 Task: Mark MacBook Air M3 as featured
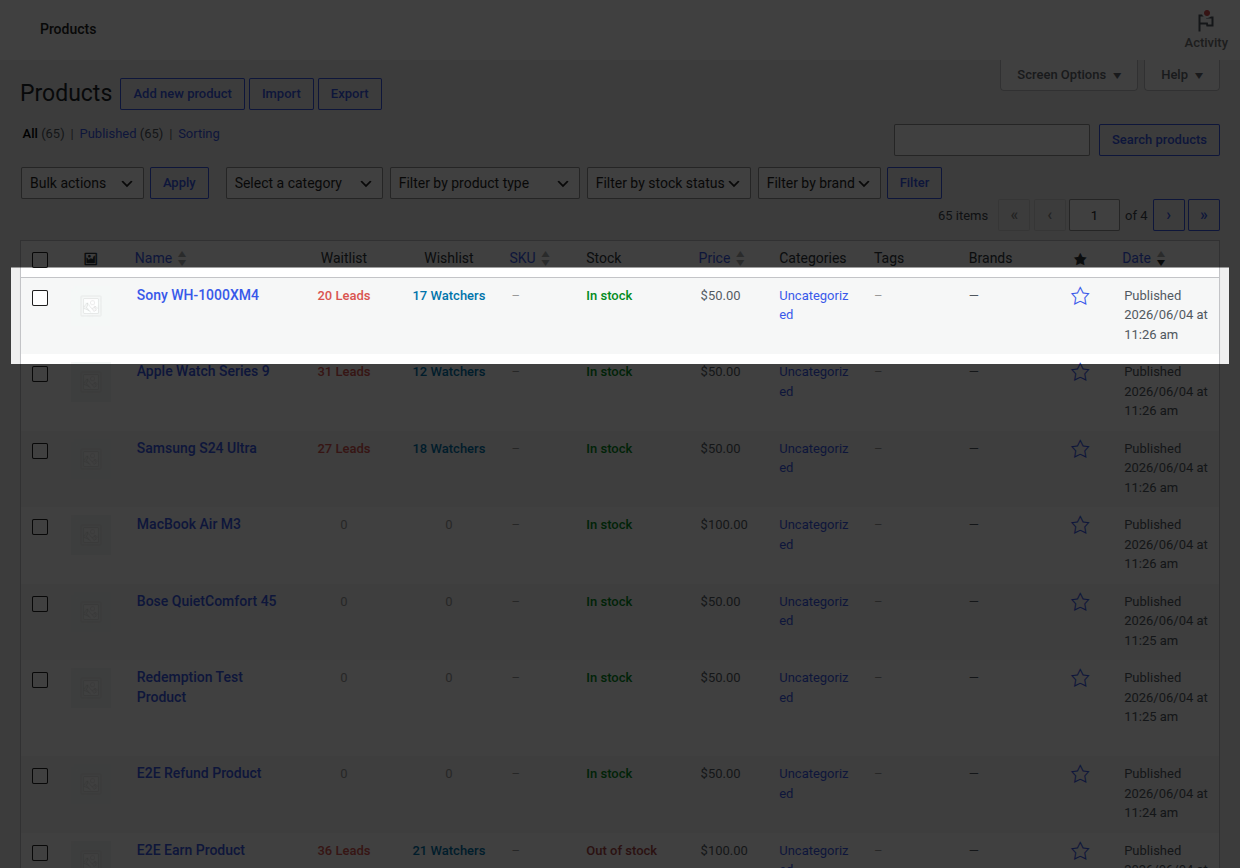pos(1080,525)
